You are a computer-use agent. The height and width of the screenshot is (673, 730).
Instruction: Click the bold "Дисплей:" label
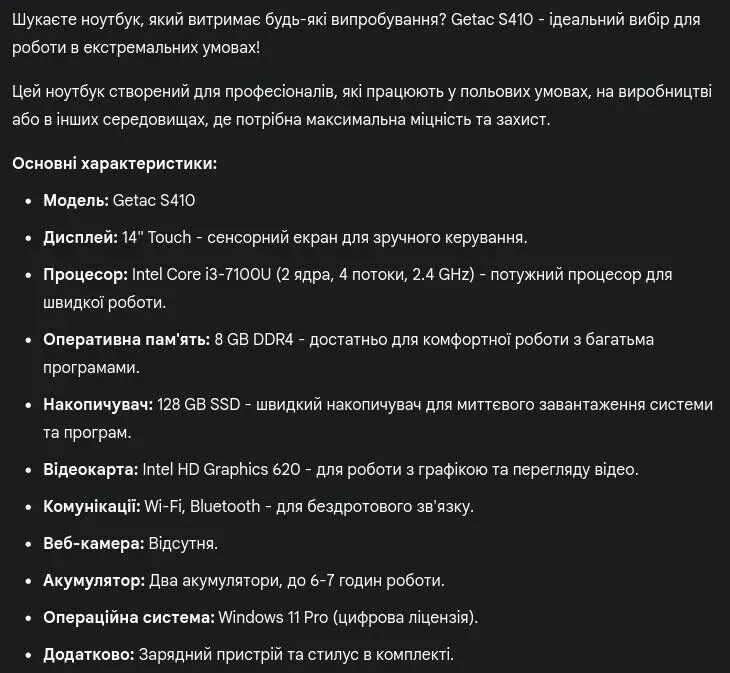pos(80,237)
